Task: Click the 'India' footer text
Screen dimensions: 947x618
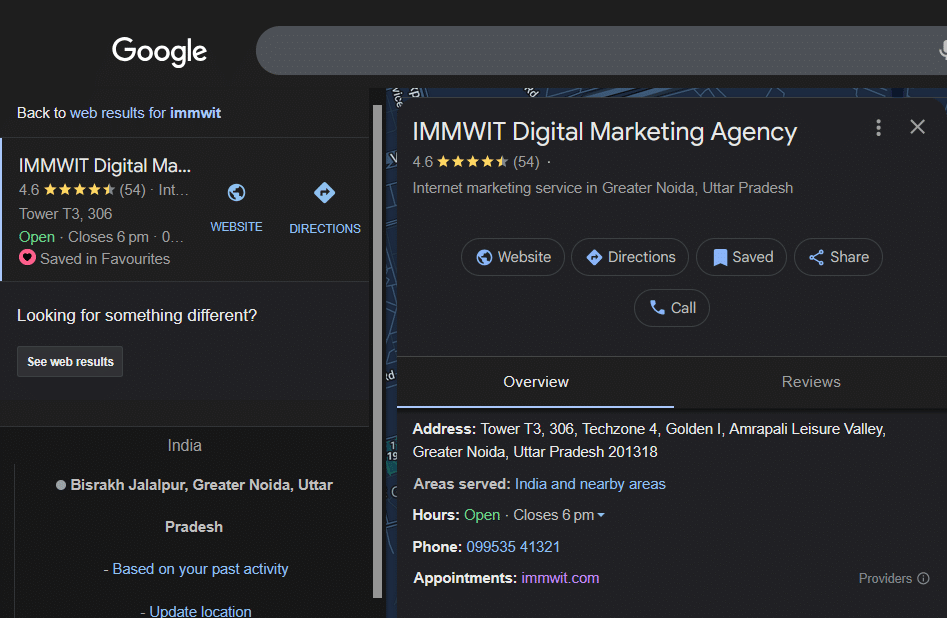Action: click(184, 445)
